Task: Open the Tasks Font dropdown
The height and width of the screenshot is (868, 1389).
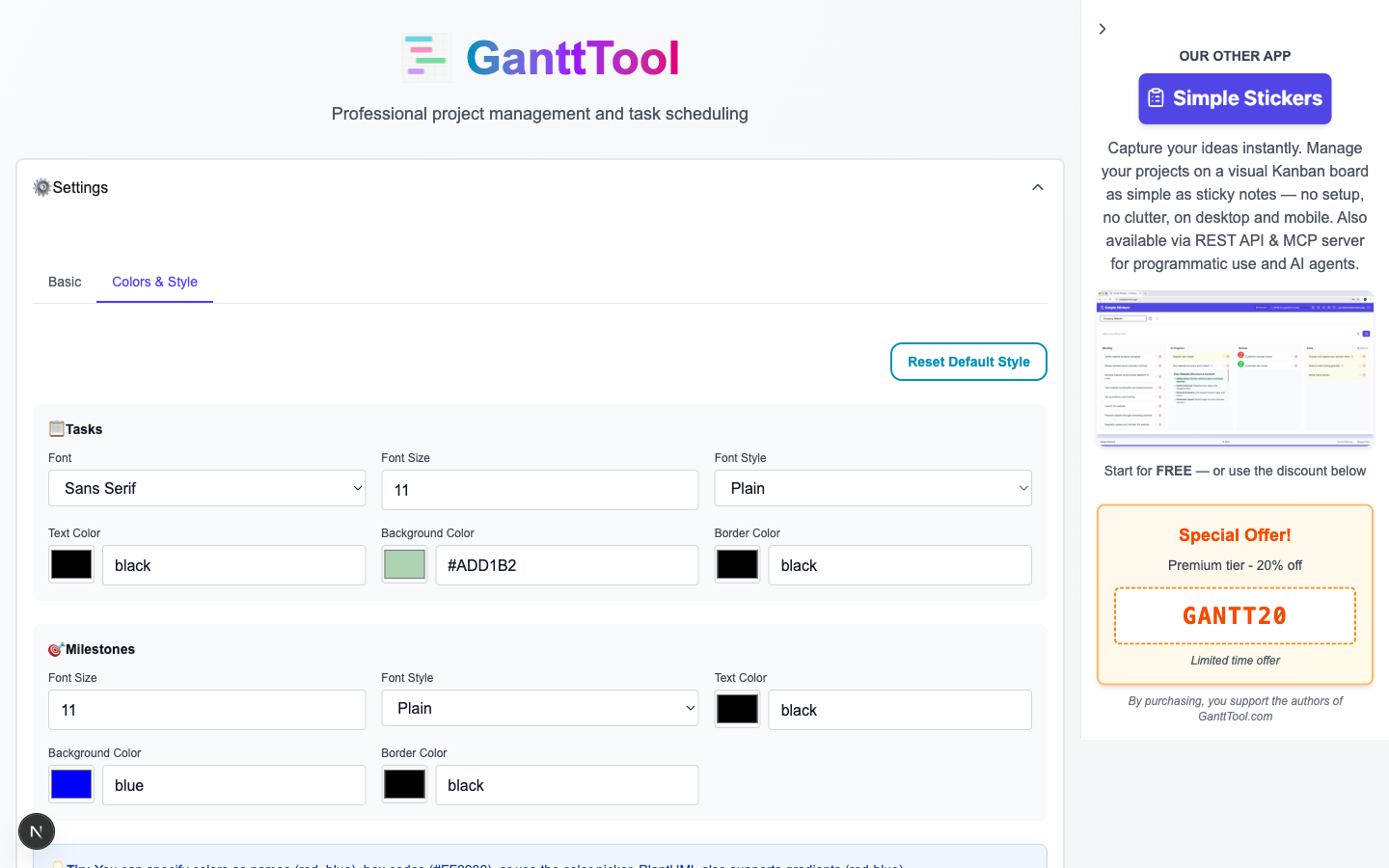Action: [x=207, y=488]
